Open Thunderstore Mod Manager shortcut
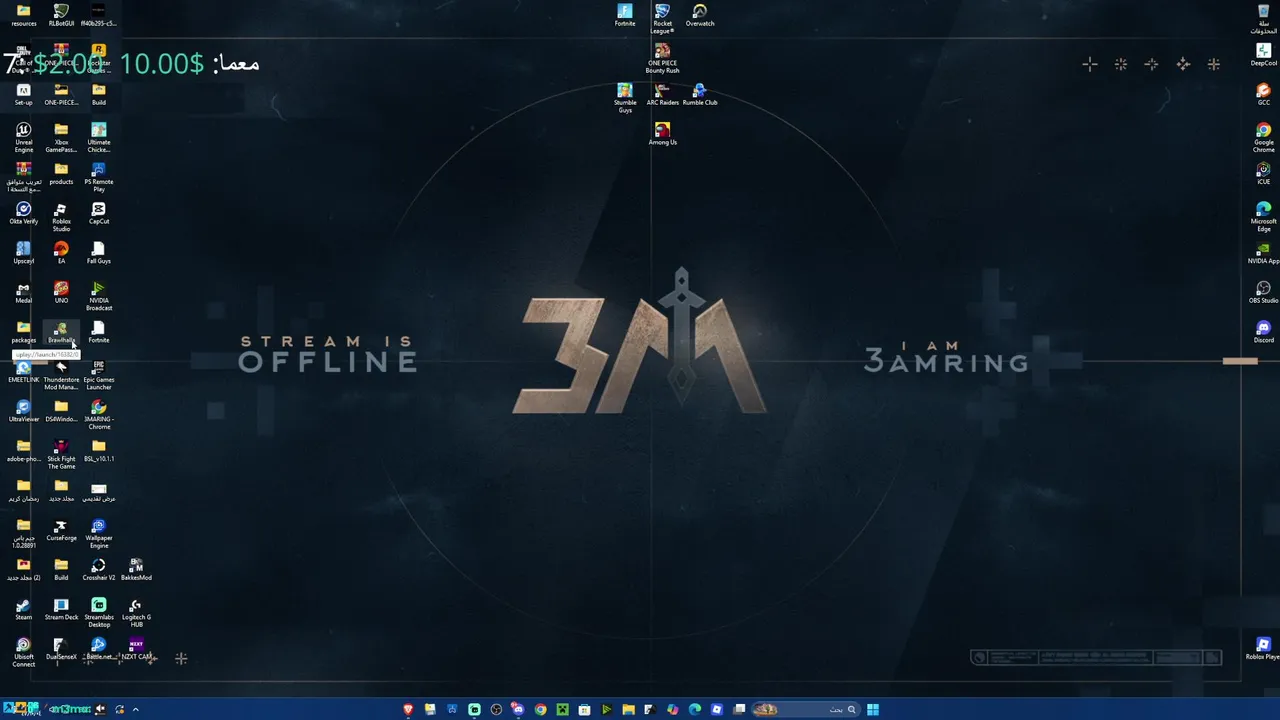This screenshot has height=720, width=1280. (61, 375)
